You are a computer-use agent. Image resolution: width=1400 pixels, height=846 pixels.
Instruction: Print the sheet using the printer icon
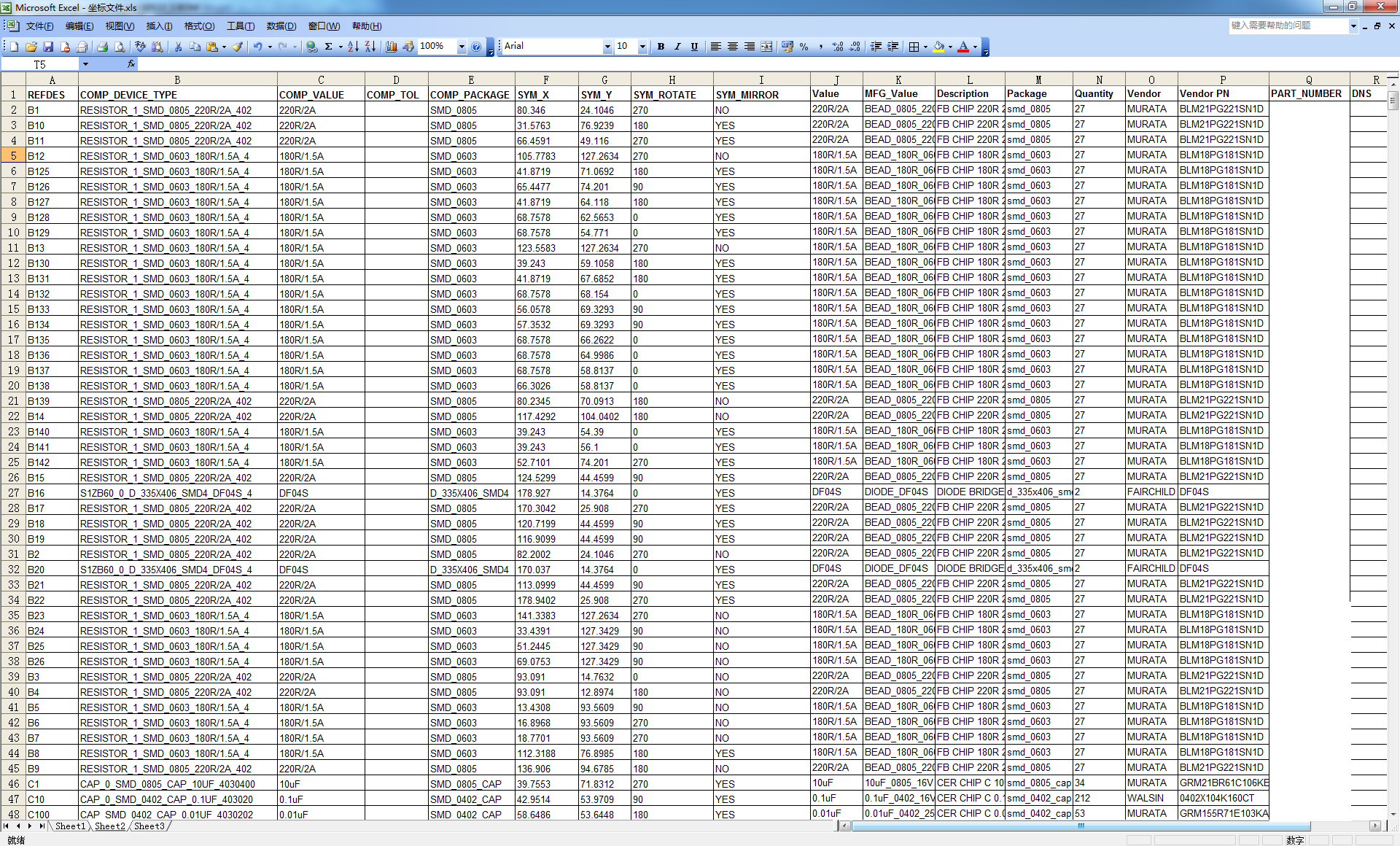point(102,47)
